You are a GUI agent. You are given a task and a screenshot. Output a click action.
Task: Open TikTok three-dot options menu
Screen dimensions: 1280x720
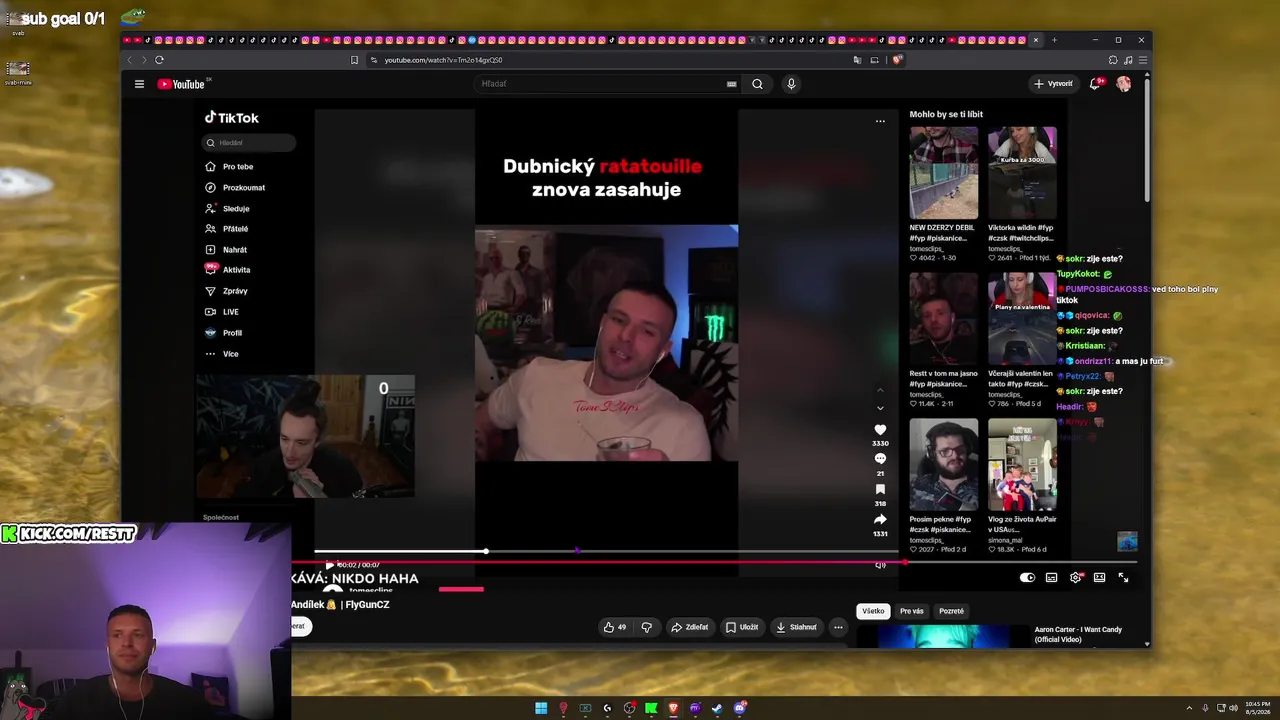point(880,121)
